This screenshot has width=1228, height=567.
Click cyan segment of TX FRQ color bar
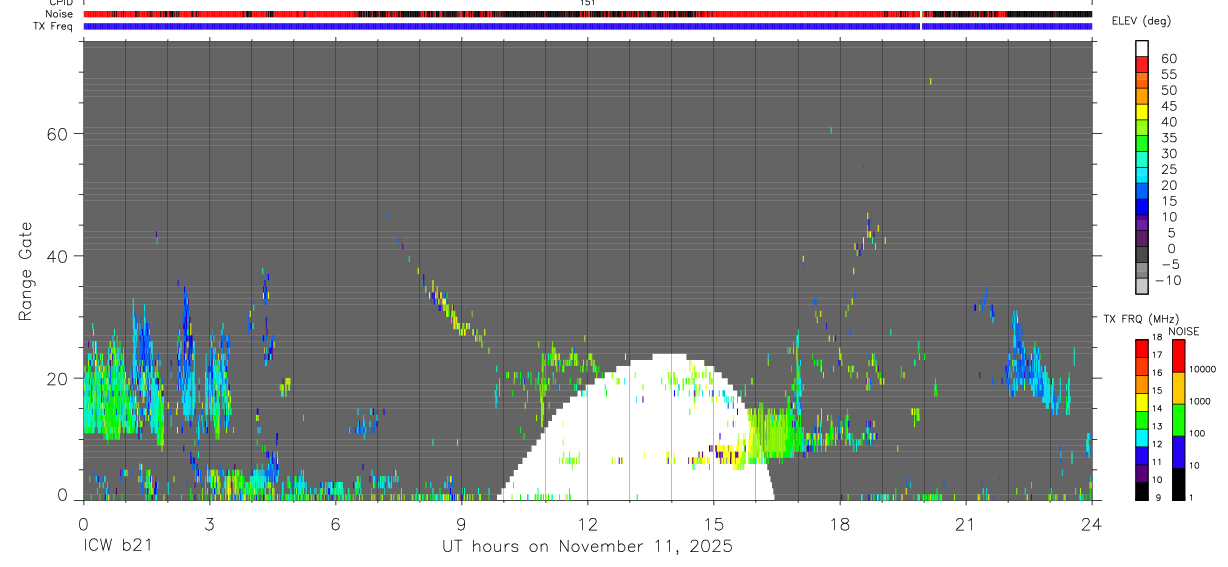[x=1141, y=436]
